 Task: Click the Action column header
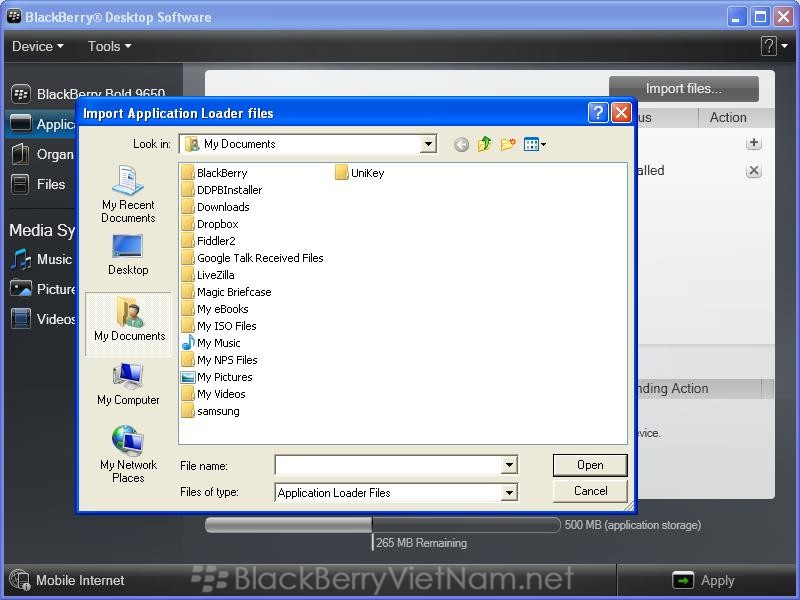729,117
